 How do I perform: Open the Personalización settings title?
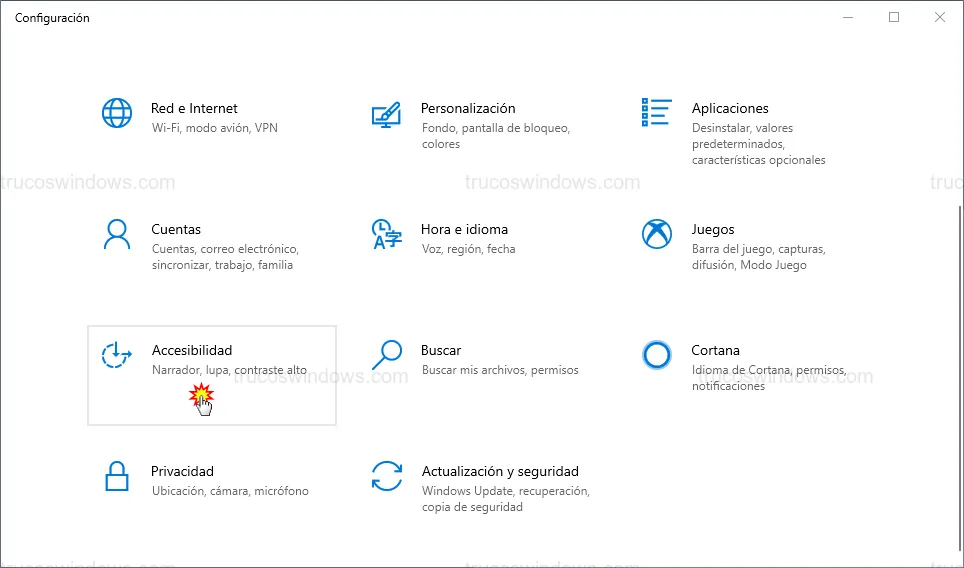(468, 108)
